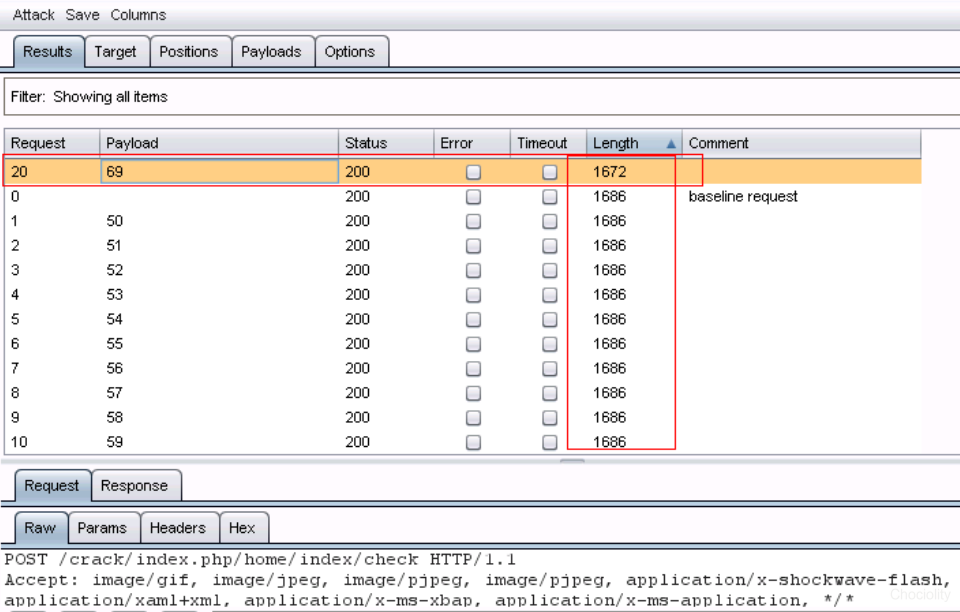
Task: Open the Request message tab
Action: click(x=52, y=486)
